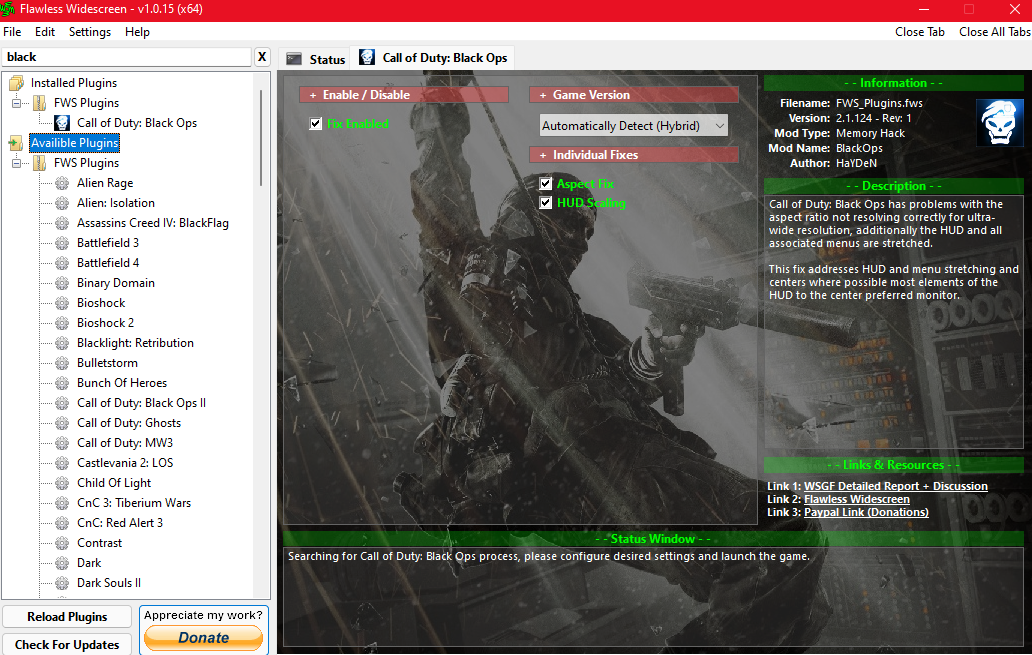Click the gear icon beside CnC 3: Tiberium Wars
This screenshot has width=1032, height=655.
63,503
